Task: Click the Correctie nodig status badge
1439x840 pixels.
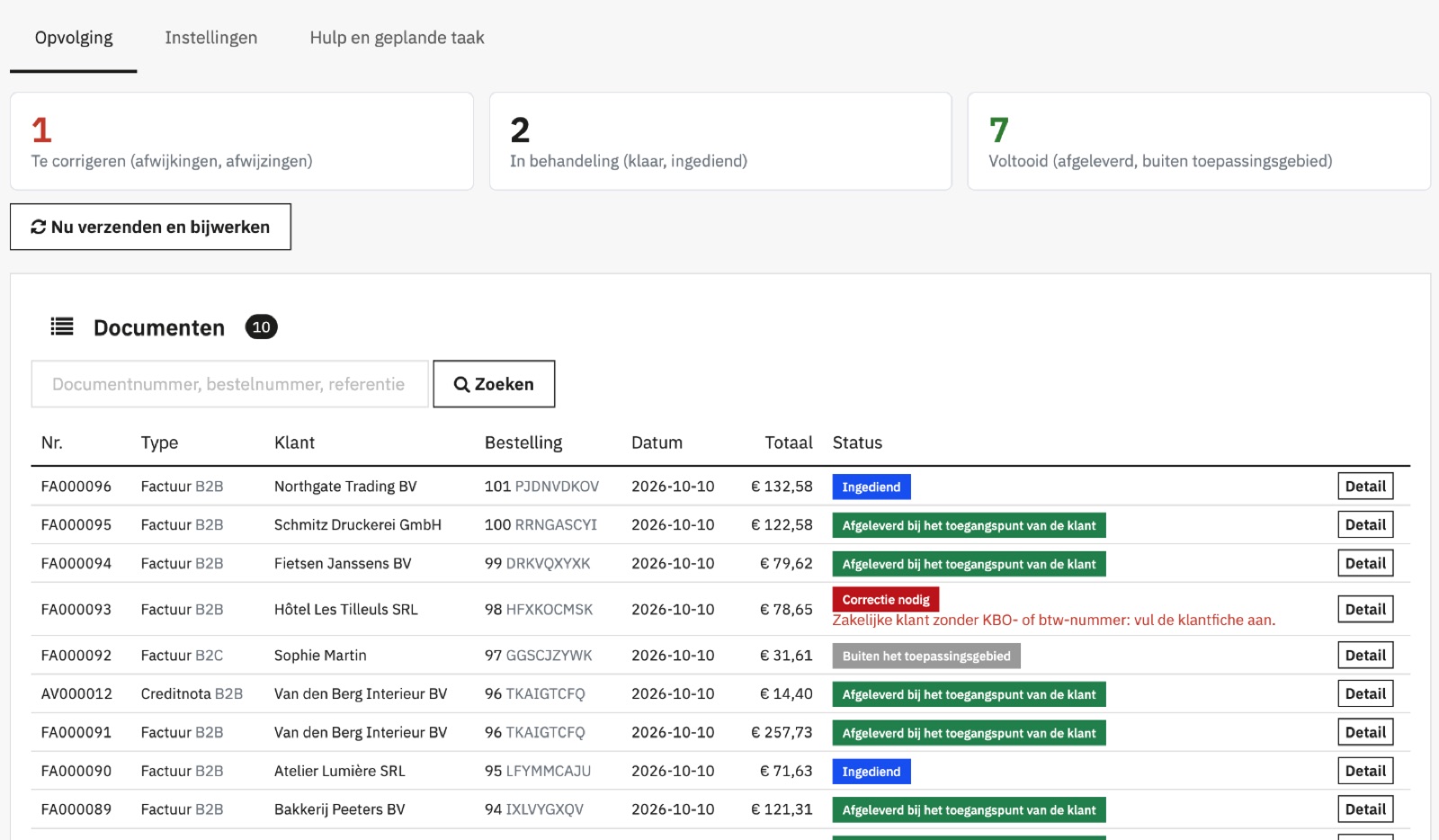Action: tap(886, 600)
